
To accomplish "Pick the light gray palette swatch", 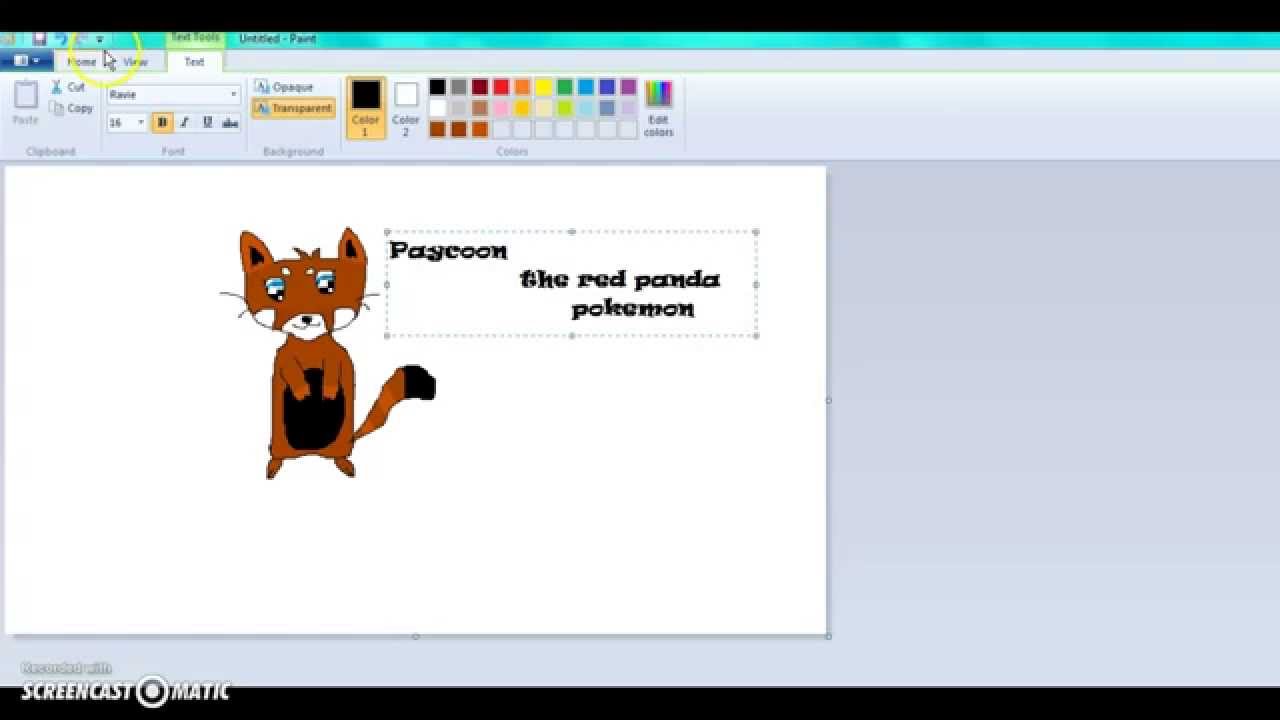I will (458, 108).
